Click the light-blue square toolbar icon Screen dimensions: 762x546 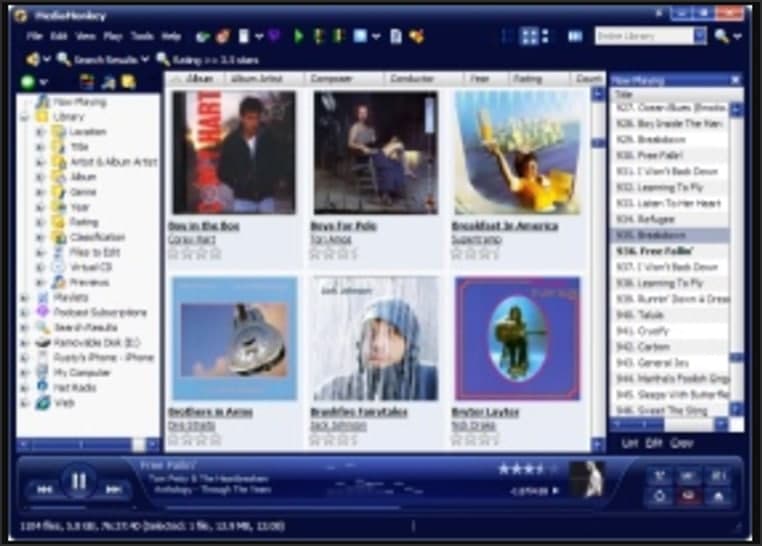360,36
